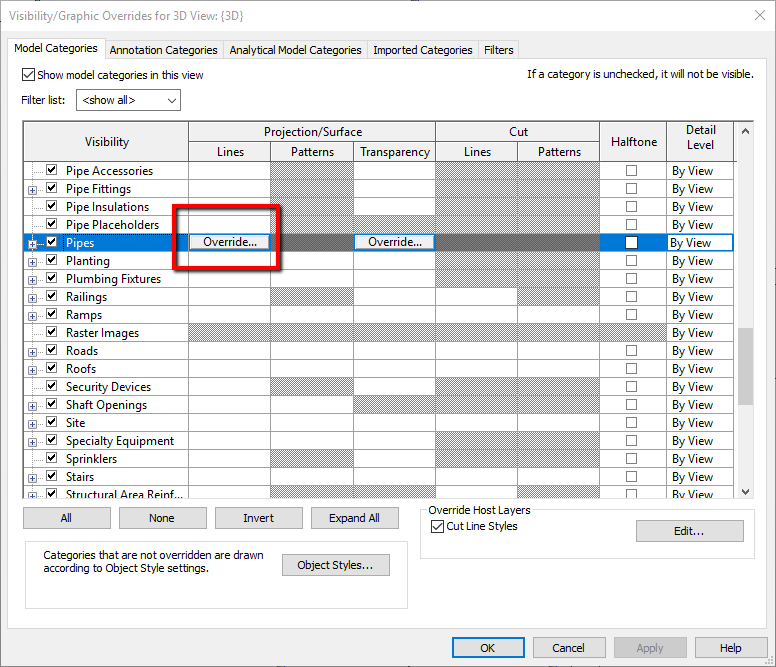Toggle Planting visibility checkbox
776x667 pixels.
[x=51, y=260]
